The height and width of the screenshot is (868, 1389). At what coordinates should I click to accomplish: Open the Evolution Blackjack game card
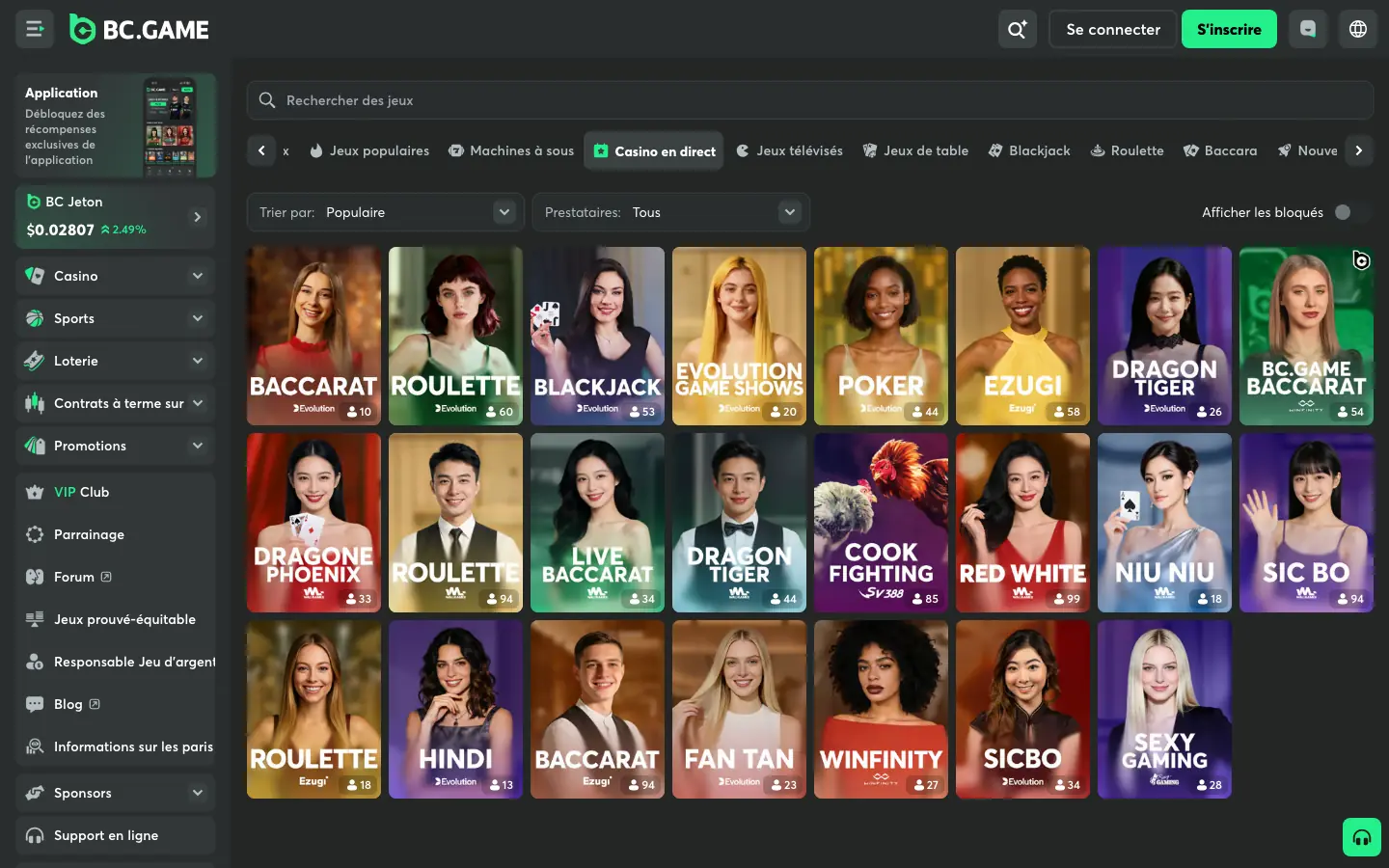(597, 336)
